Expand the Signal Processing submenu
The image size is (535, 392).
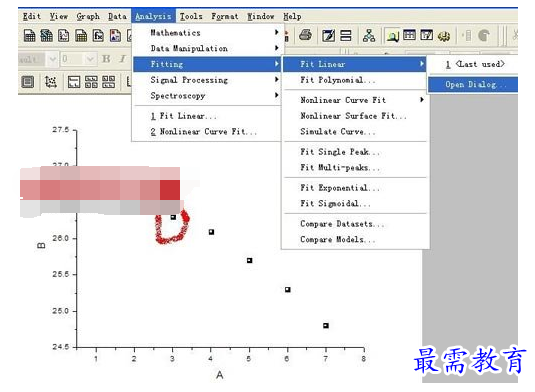click(x=207, y=80)
